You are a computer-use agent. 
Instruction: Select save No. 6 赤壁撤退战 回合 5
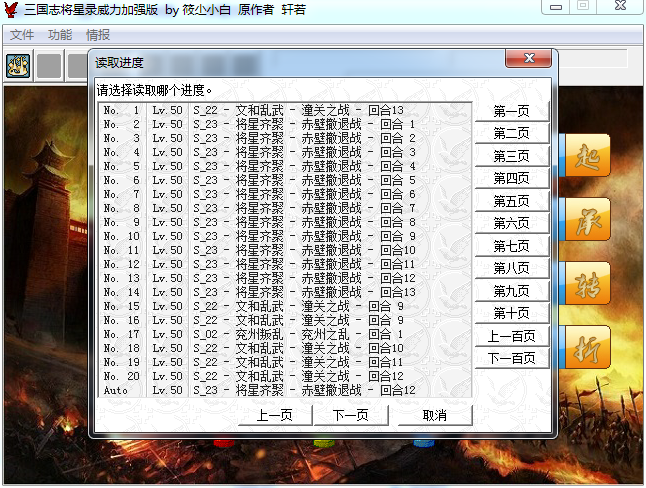(285, 181)
